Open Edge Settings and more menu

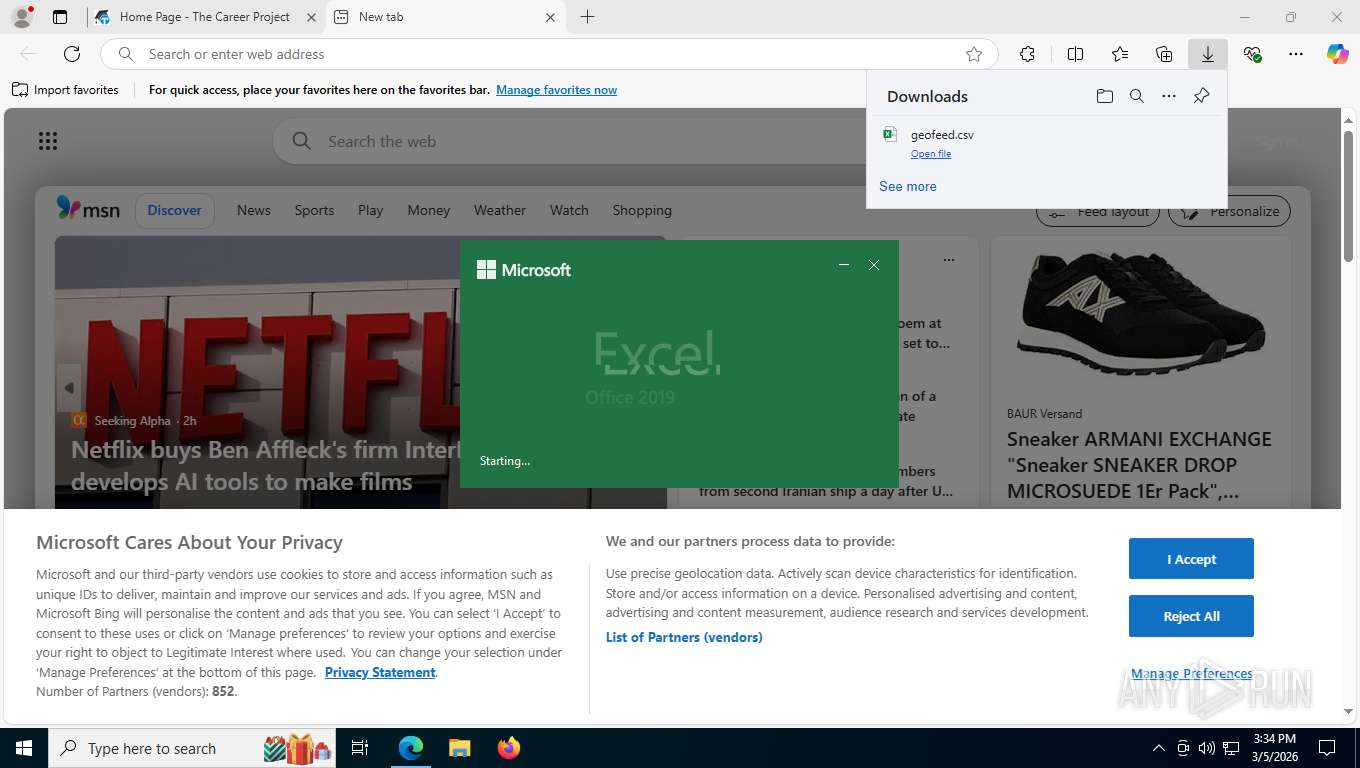1296,54
